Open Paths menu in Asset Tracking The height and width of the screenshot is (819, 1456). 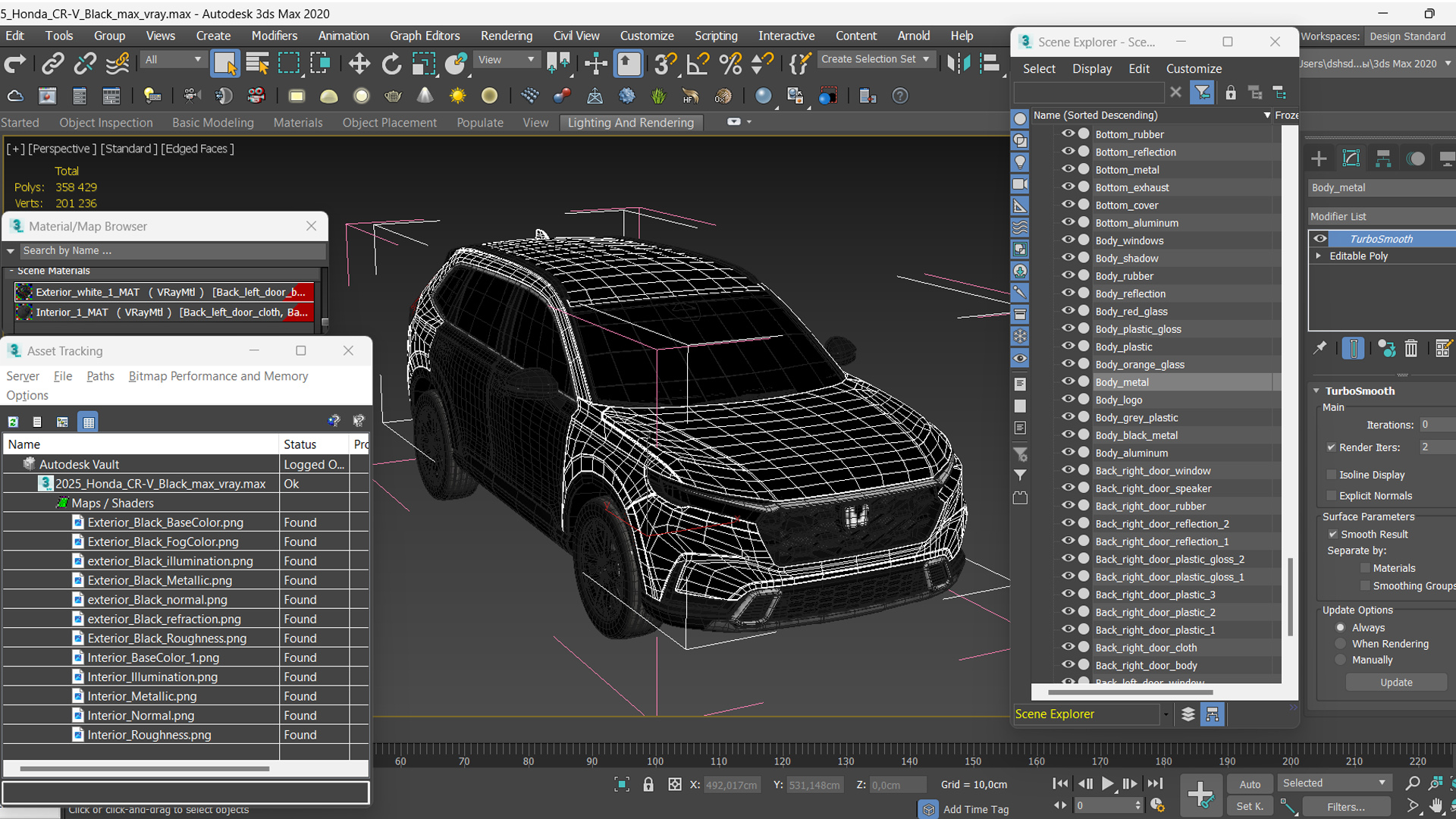[x=100, y=376]
